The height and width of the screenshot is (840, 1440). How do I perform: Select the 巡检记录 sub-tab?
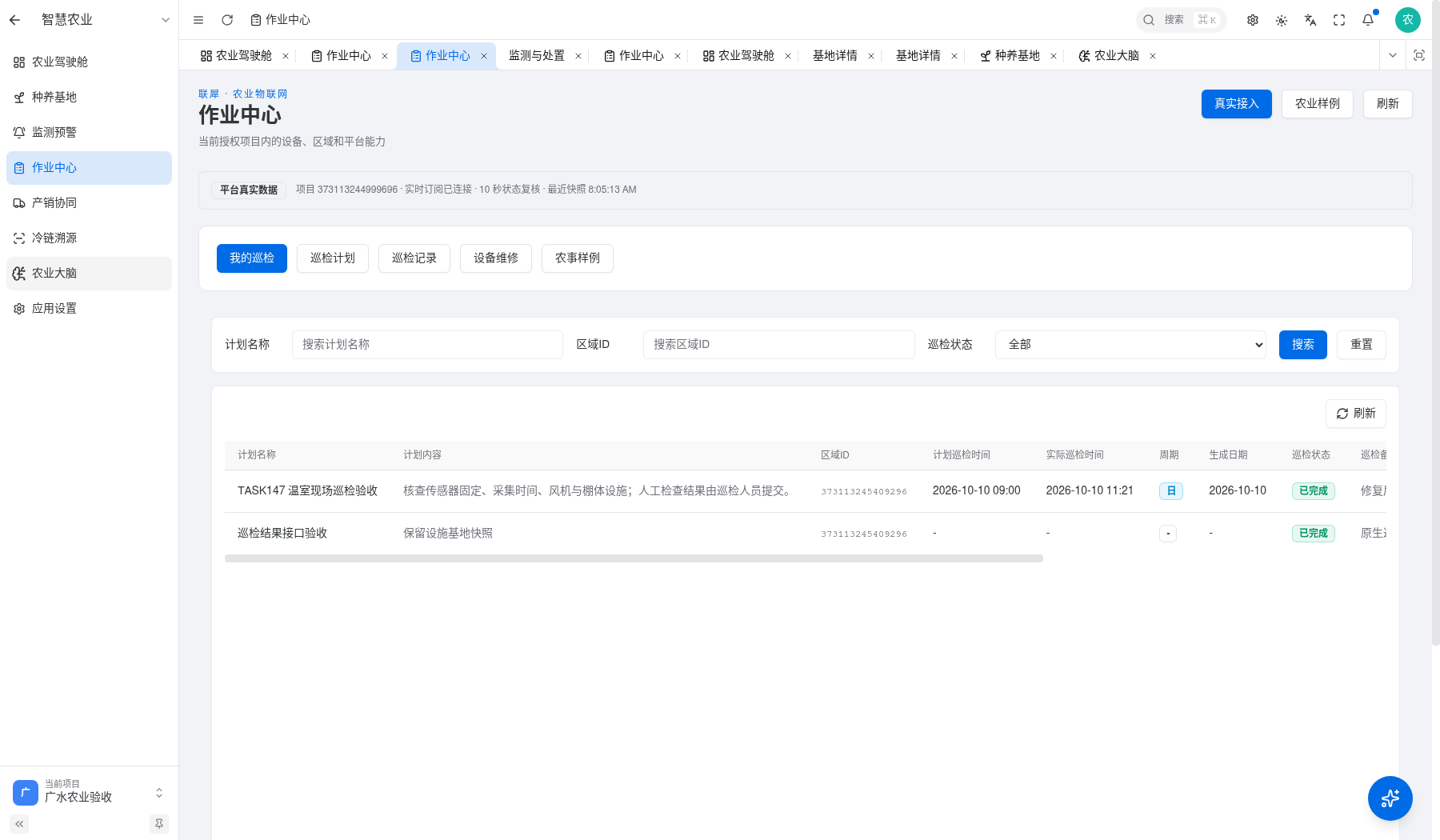click(414, 258)
